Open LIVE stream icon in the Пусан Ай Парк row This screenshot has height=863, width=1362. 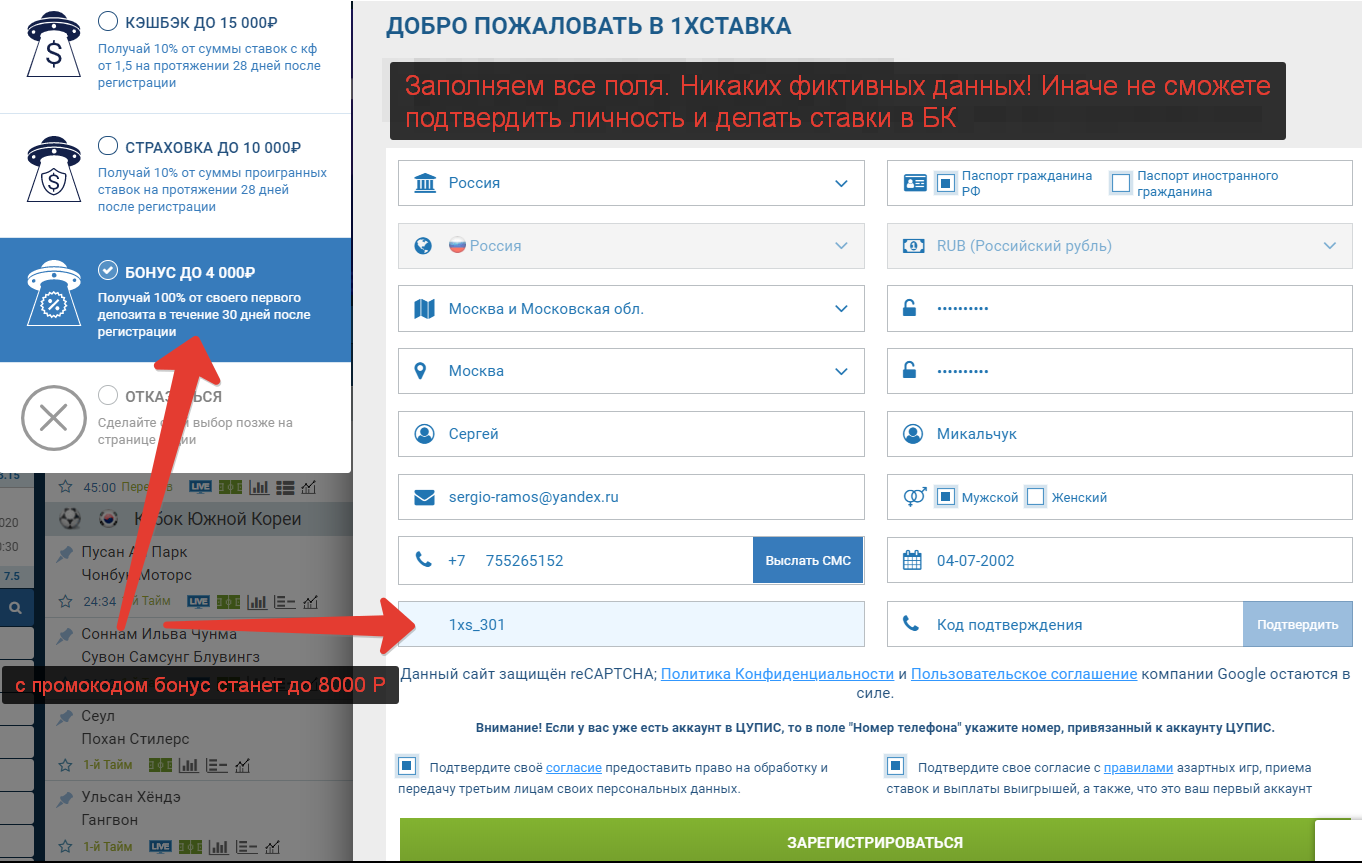199,601
